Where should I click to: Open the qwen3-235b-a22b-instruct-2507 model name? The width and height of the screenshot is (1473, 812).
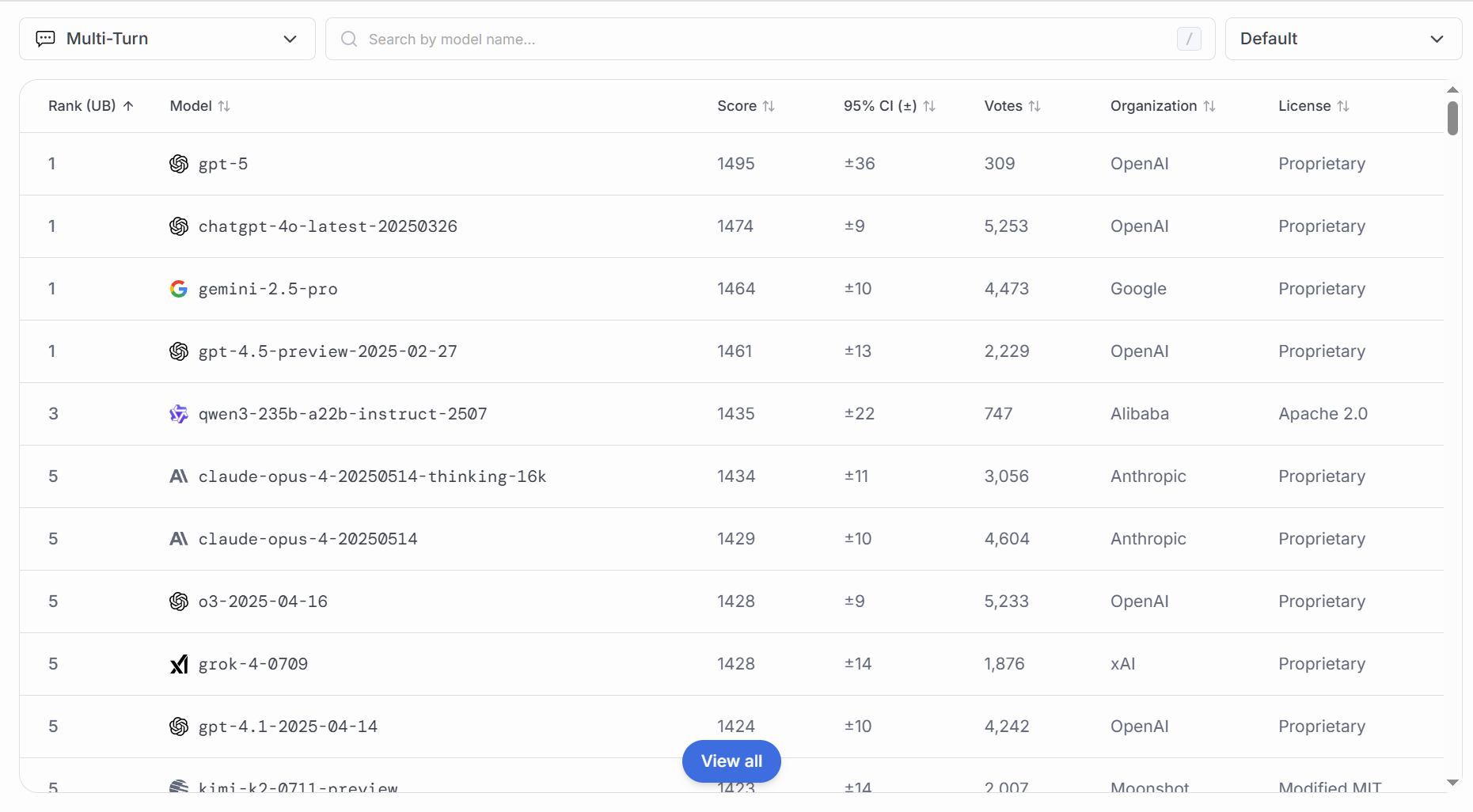(343, 414)
